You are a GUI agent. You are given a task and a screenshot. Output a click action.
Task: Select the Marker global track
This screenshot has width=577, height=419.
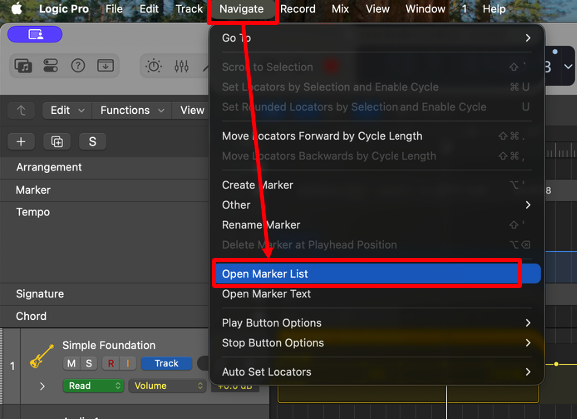pyautogui.click(x=104, y=190)
